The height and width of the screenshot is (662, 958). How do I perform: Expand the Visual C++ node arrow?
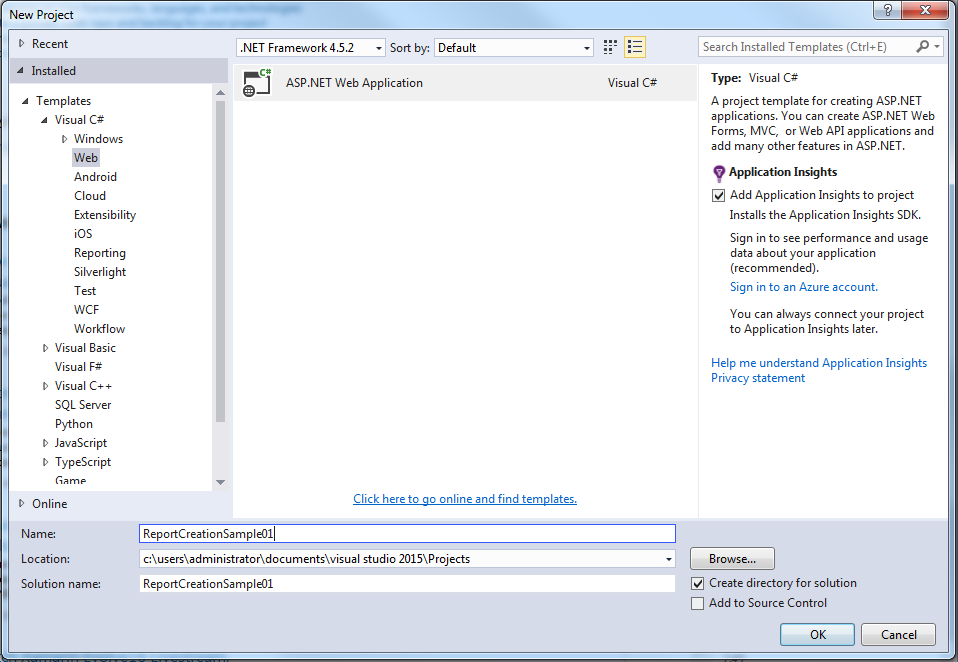(x=45, y=386)
